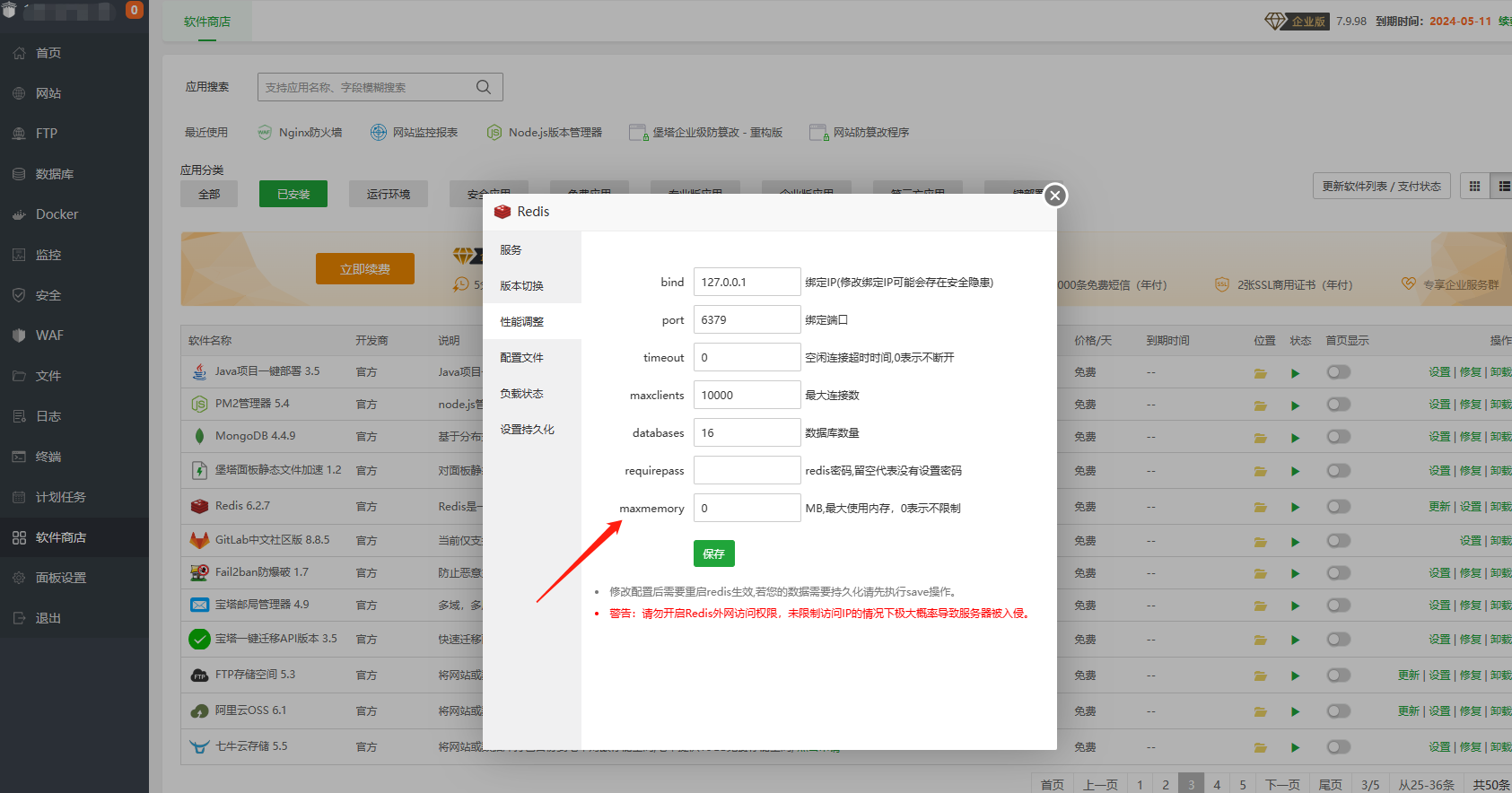
Task: Filter by 已安装 category
Action: tap(293, 194)
